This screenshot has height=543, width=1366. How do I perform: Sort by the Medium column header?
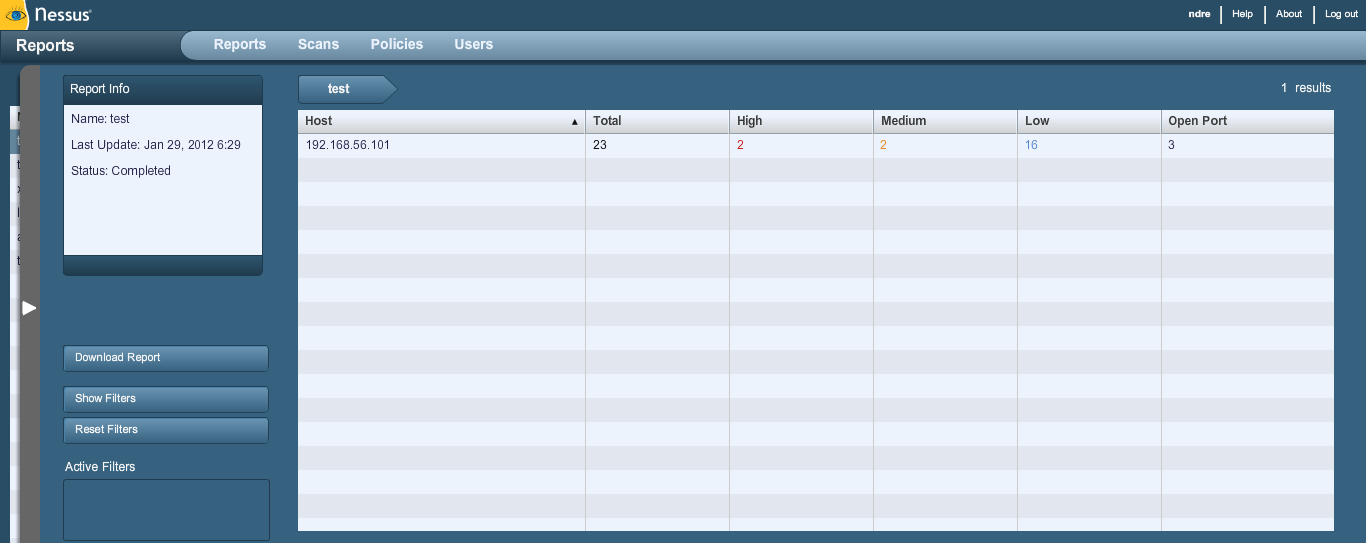click(945, 121)
